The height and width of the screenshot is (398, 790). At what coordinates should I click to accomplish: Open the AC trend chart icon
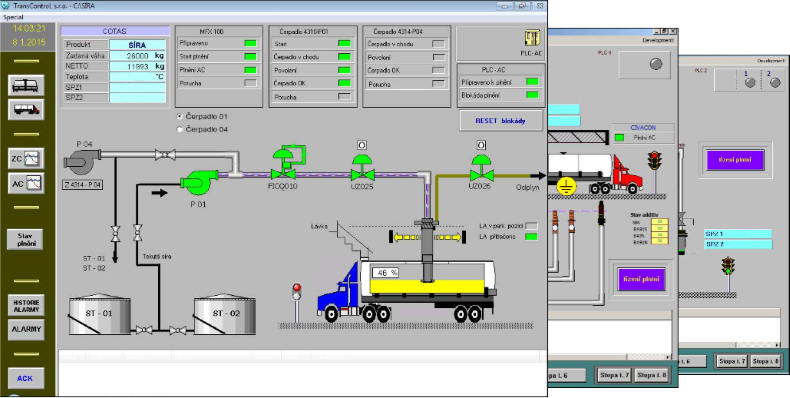26,183
